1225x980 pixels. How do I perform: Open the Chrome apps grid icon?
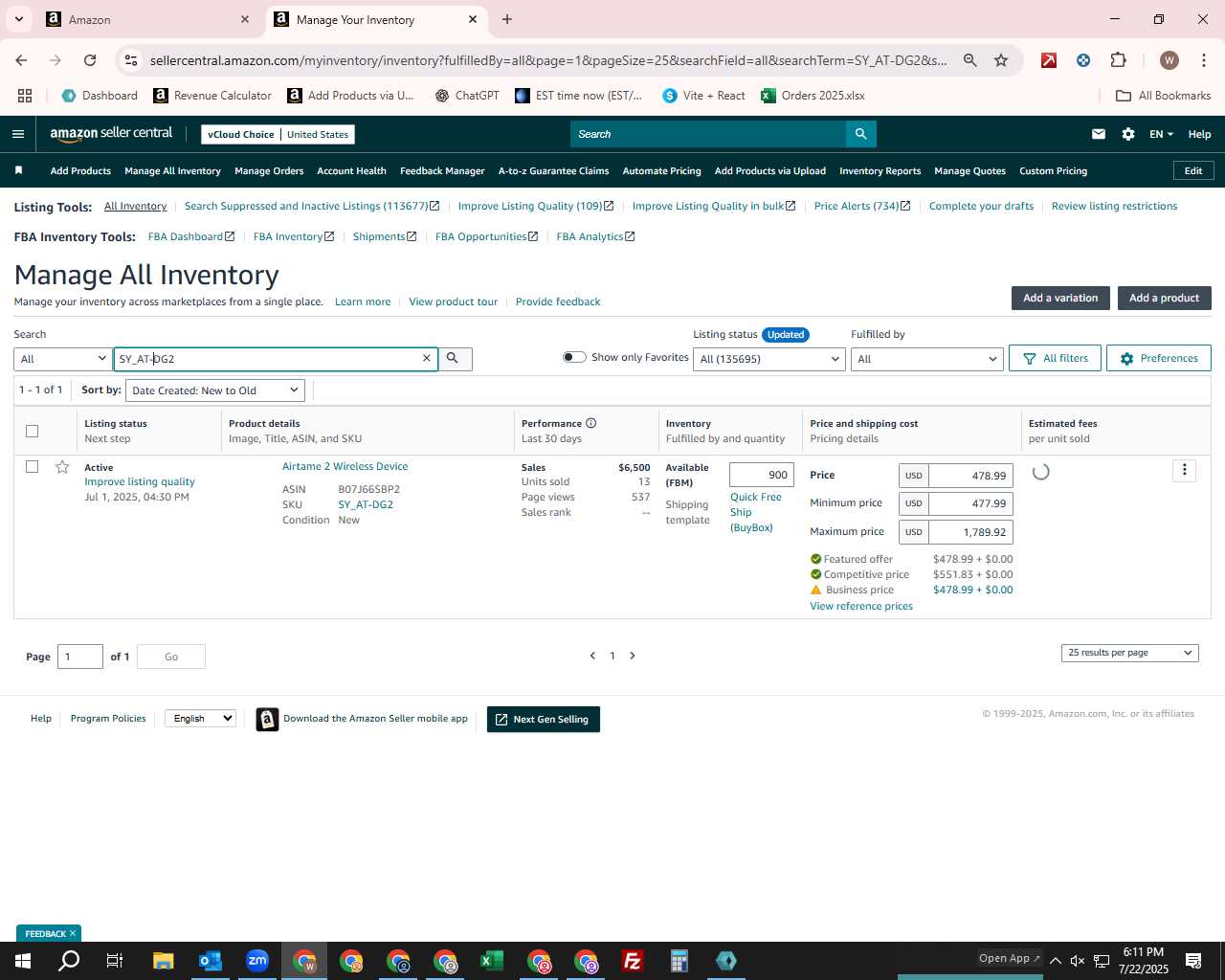tap(25, 96)
